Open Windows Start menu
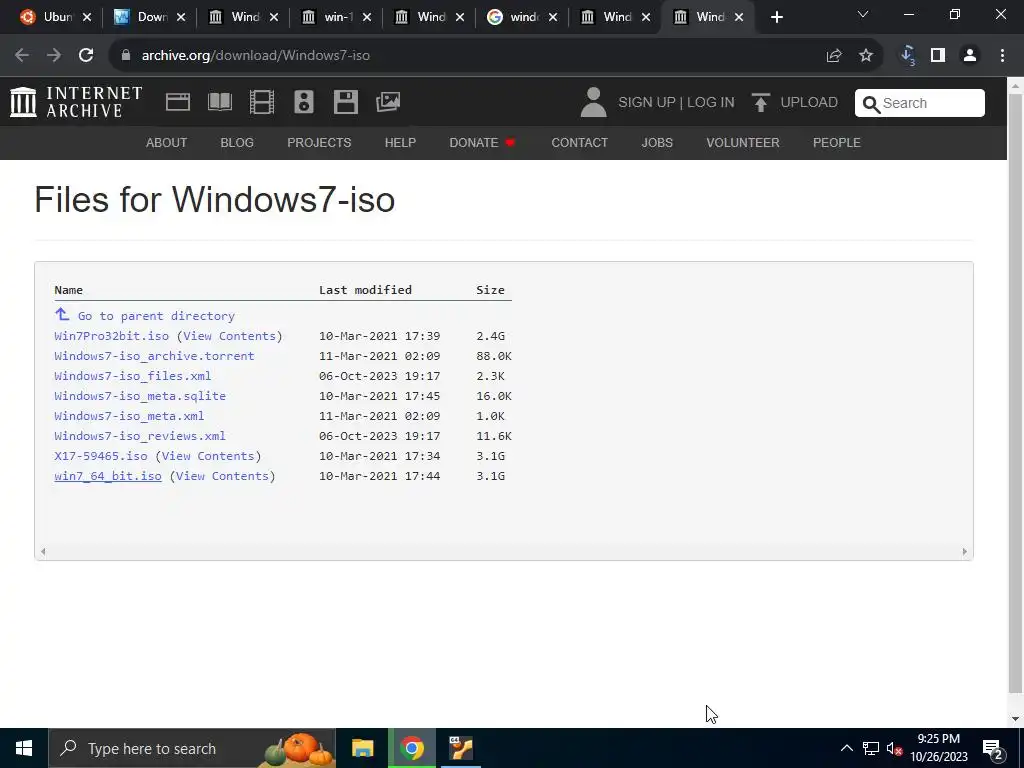Image resolution: width=1024 pixels, height=768 pixels. (24, 748)
